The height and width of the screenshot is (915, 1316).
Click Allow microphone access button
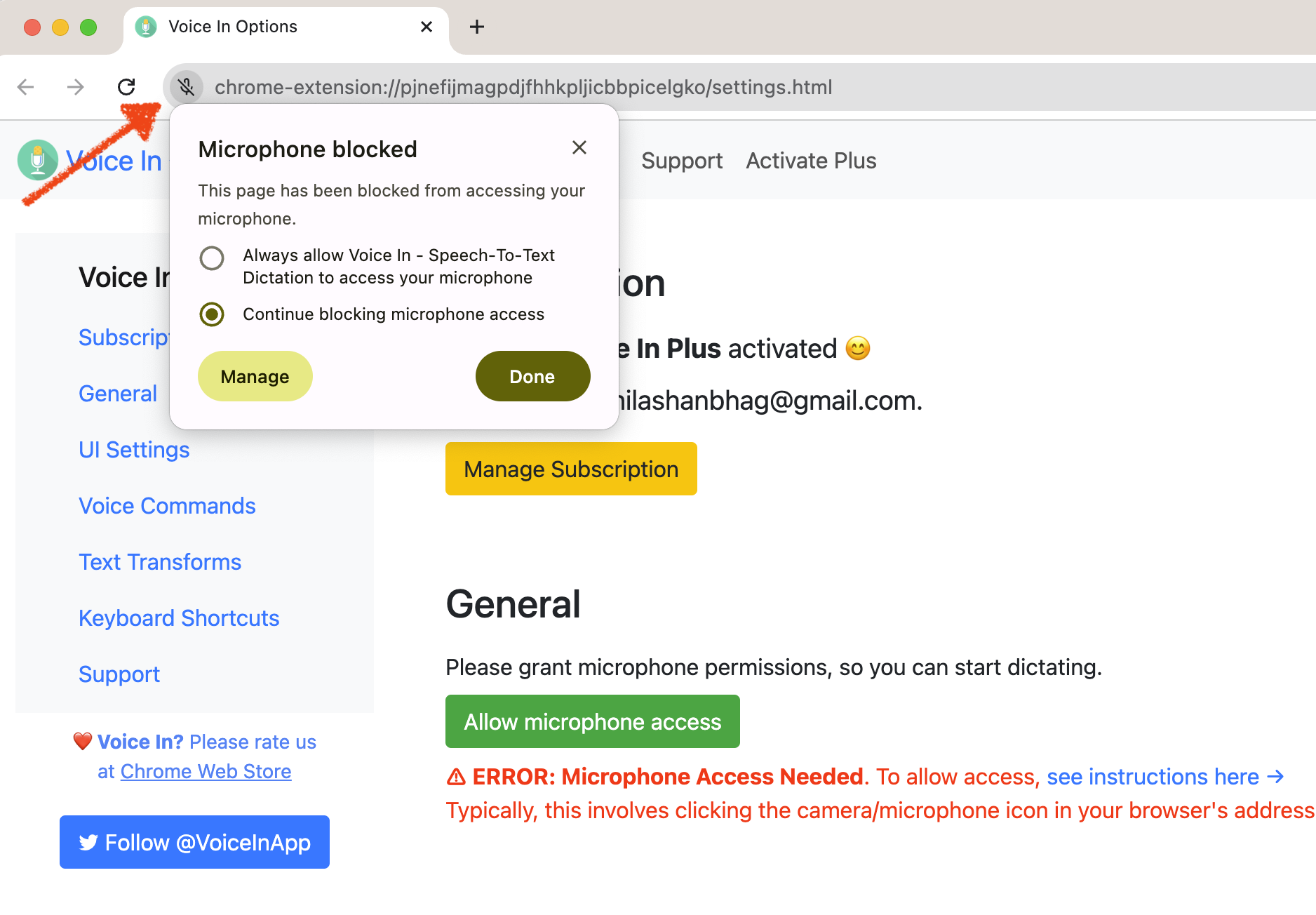(592, 721)
